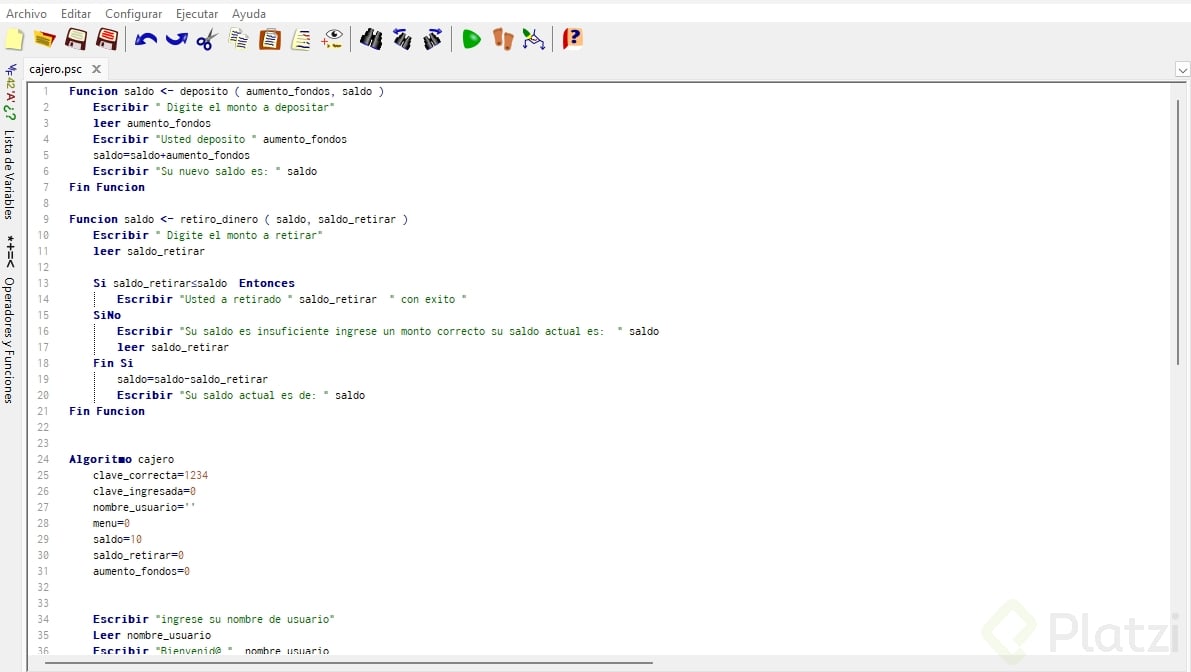Close the cajero.psc tab

click(x=96, y=69)
